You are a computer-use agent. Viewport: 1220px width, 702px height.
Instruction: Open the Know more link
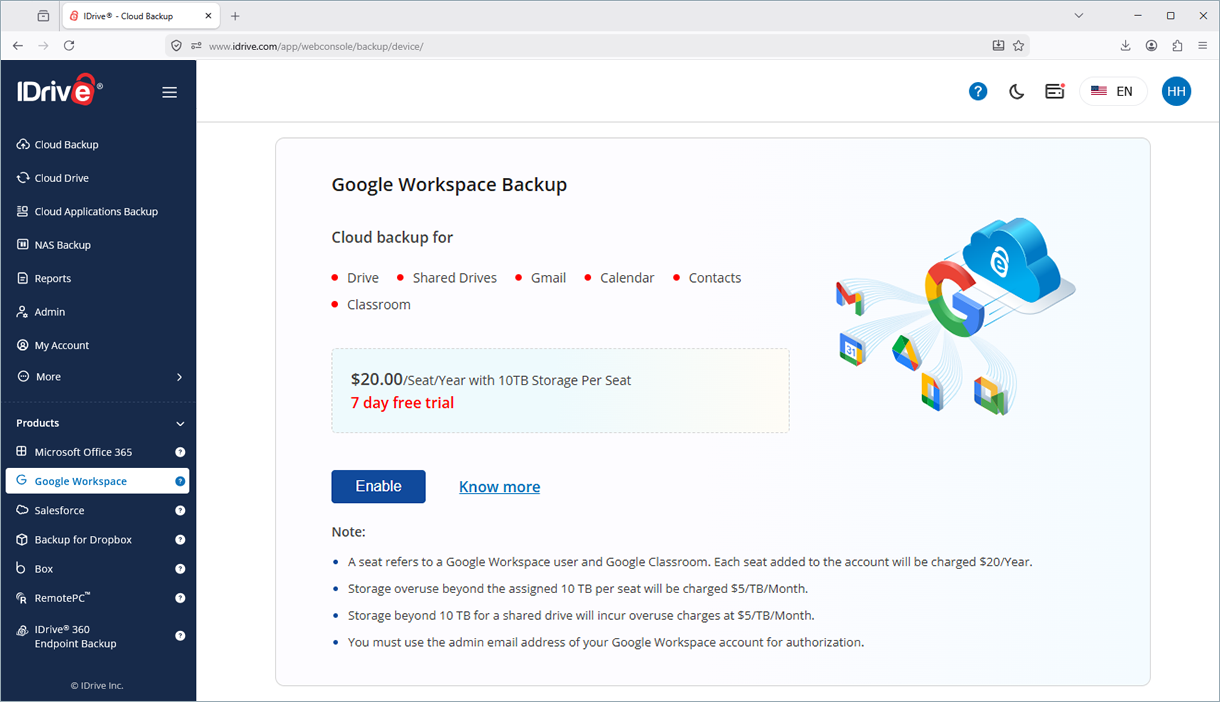point(499,487)
